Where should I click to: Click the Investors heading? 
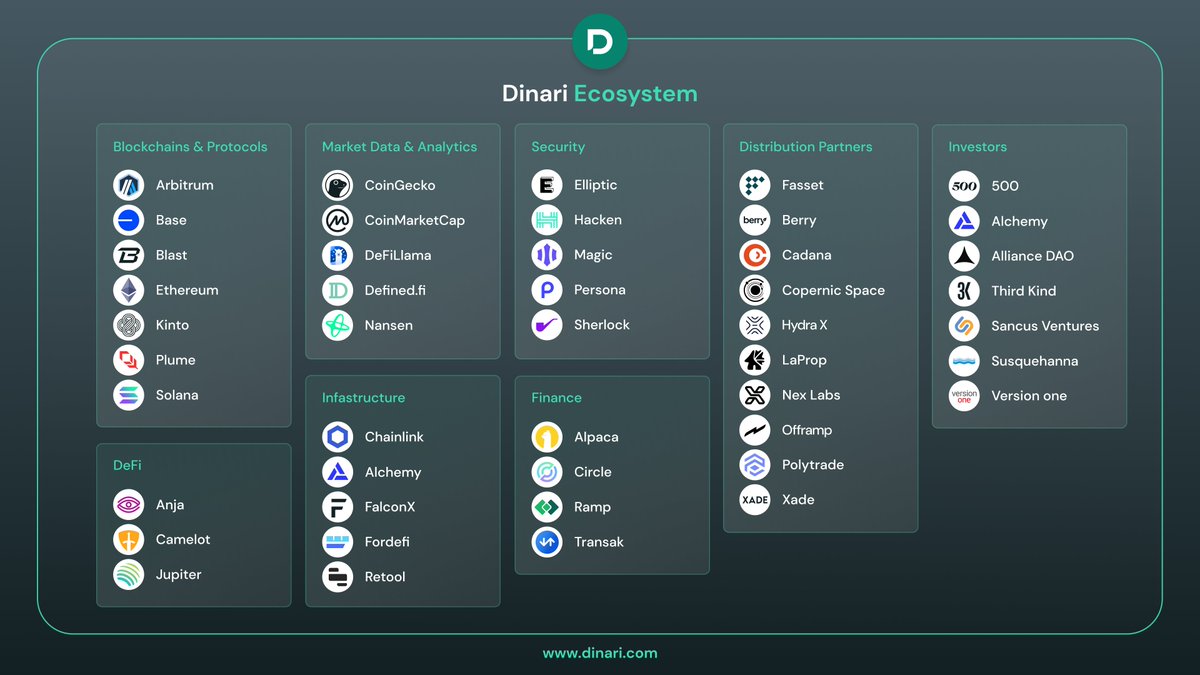tap(977, 147)
